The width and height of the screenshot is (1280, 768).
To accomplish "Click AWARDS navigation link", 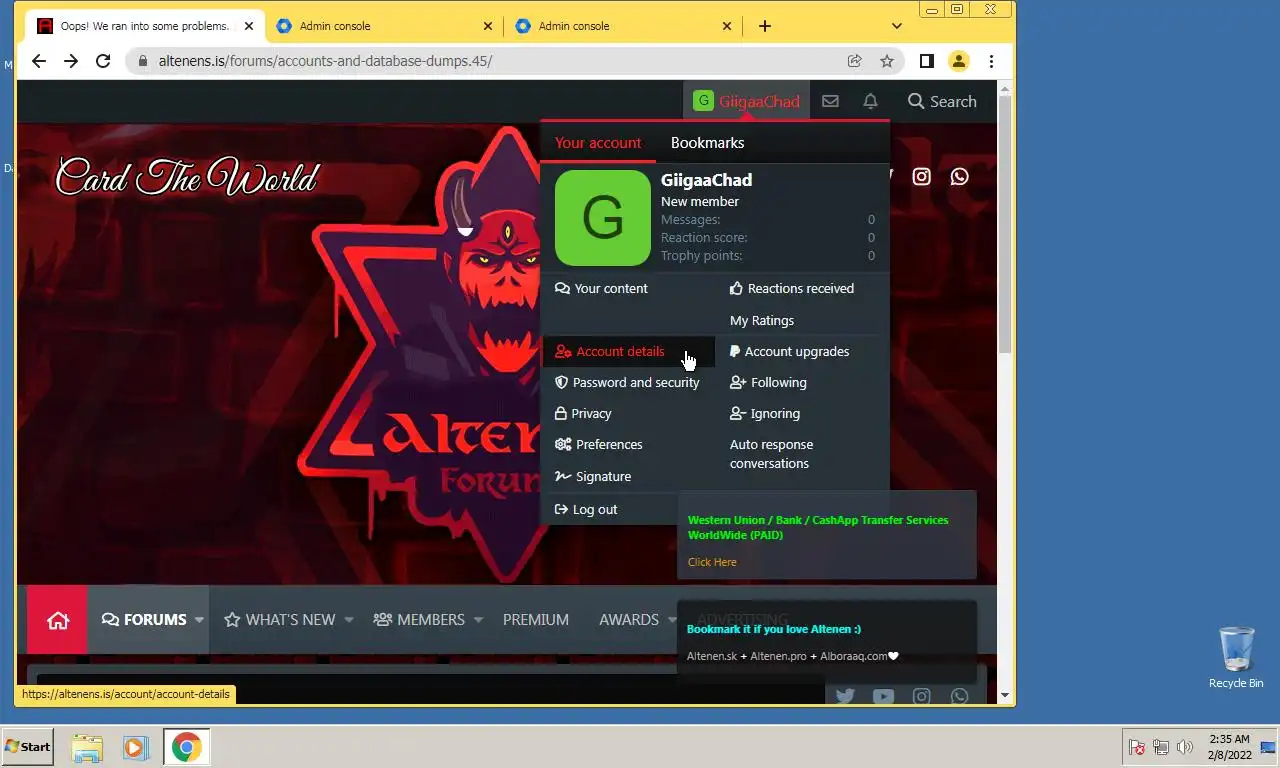I will 629,620.
